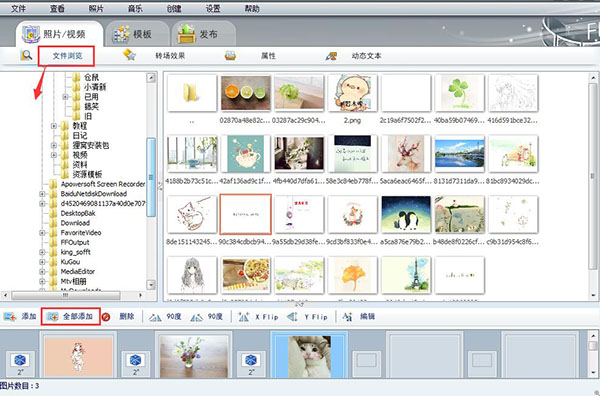600x396 pixels.
Task: Open the 设置 menu
Action: tap(213, 8)
